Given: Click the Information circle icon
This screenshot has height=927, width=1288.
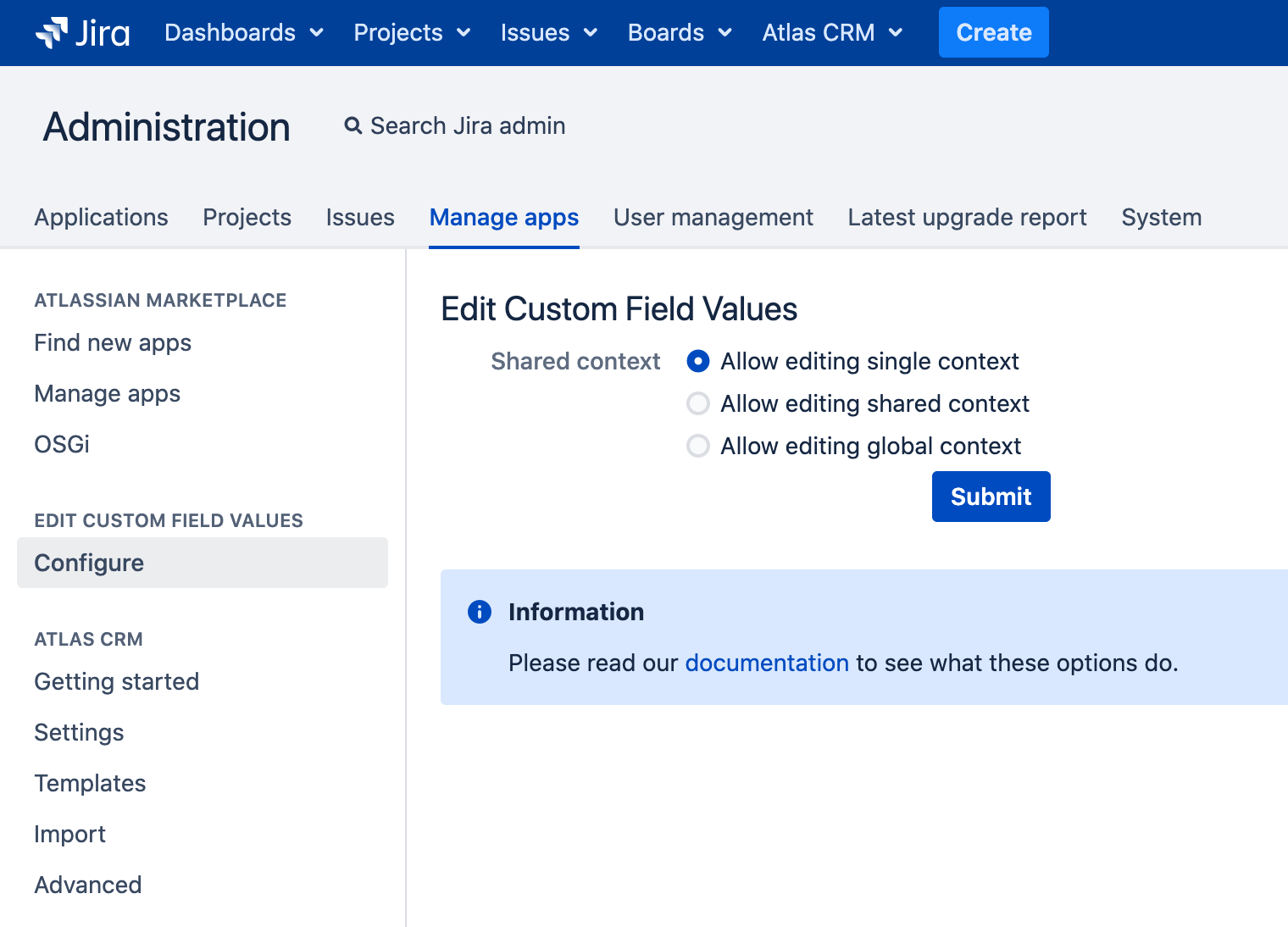Looking at the screenshot, I should pyautogui.click(x=480, y=612).
